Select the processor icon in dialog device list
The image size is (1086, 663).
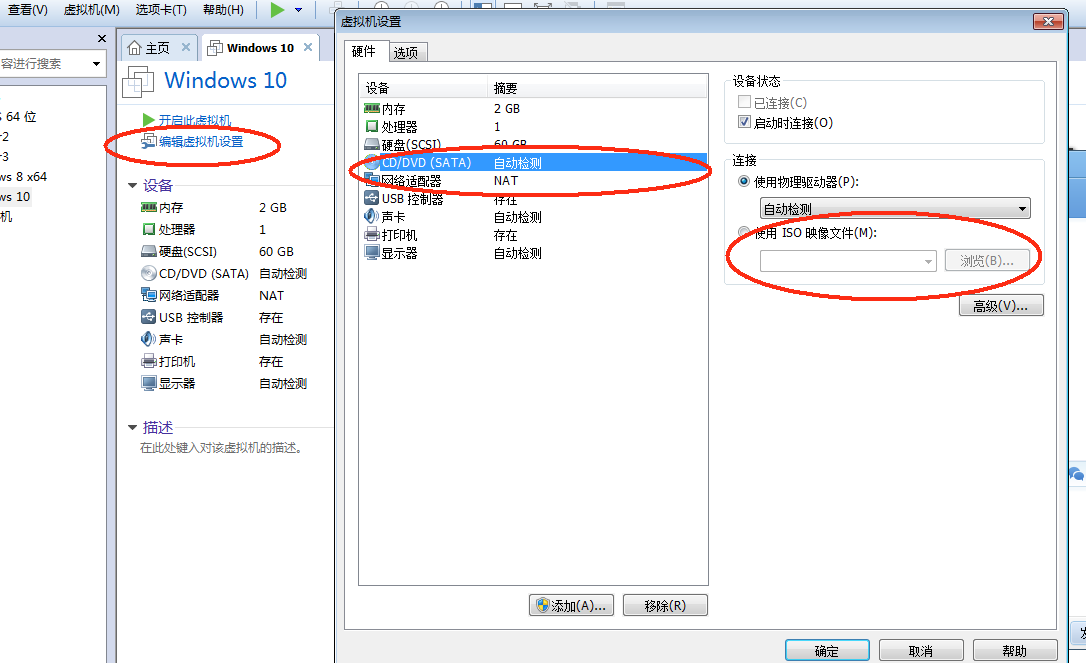click(372, 126)
